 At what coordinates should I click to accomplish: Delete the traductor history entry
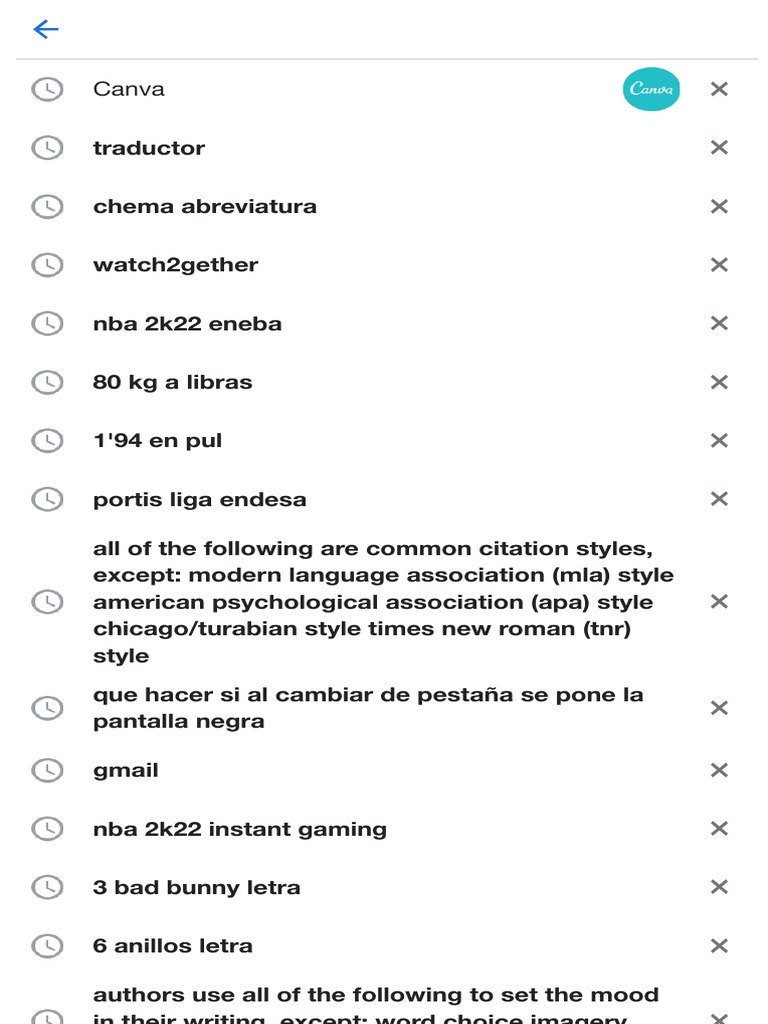[718, 148]
